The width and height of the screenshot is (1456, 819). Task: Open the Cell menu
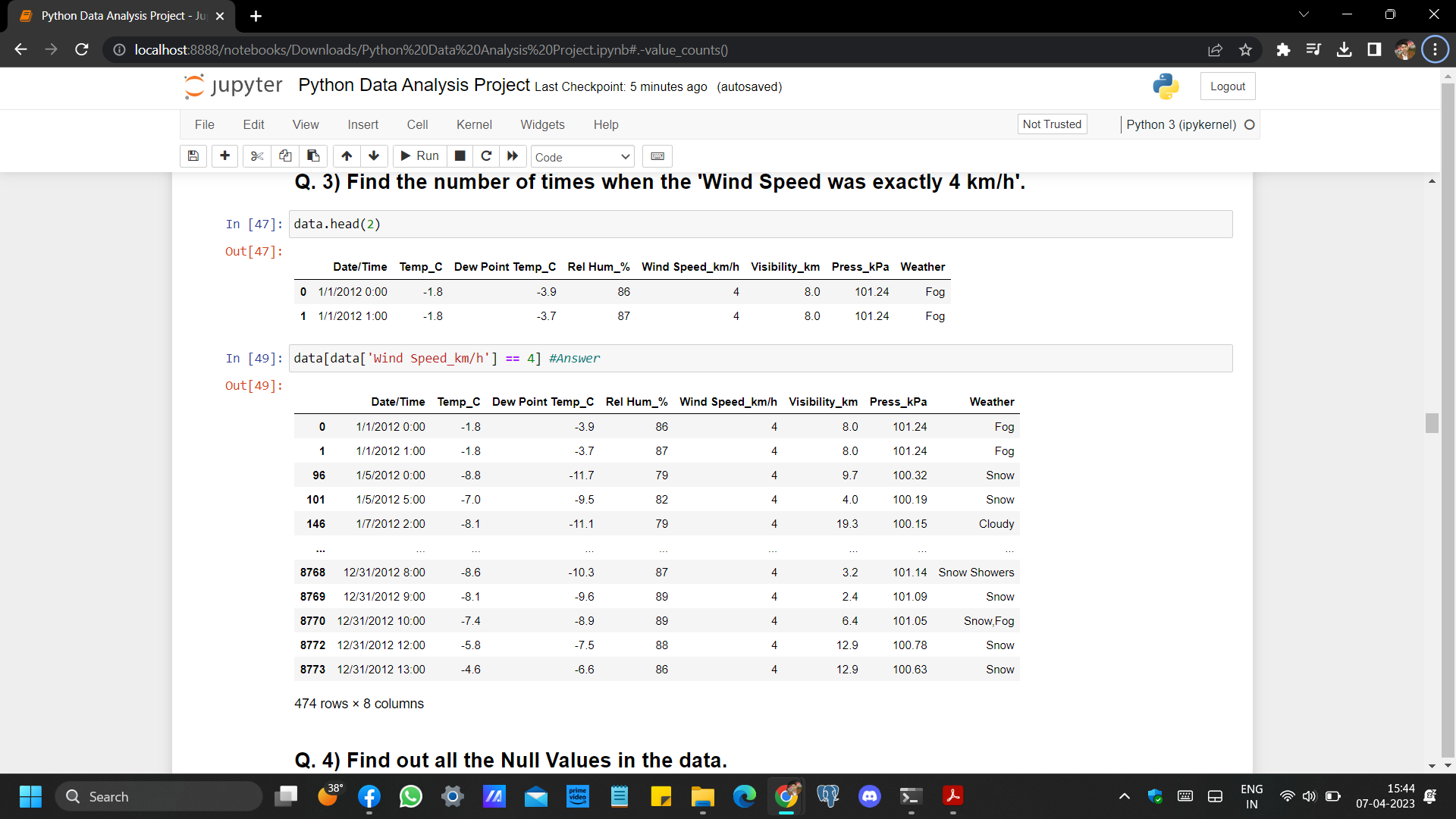point(417,124)
